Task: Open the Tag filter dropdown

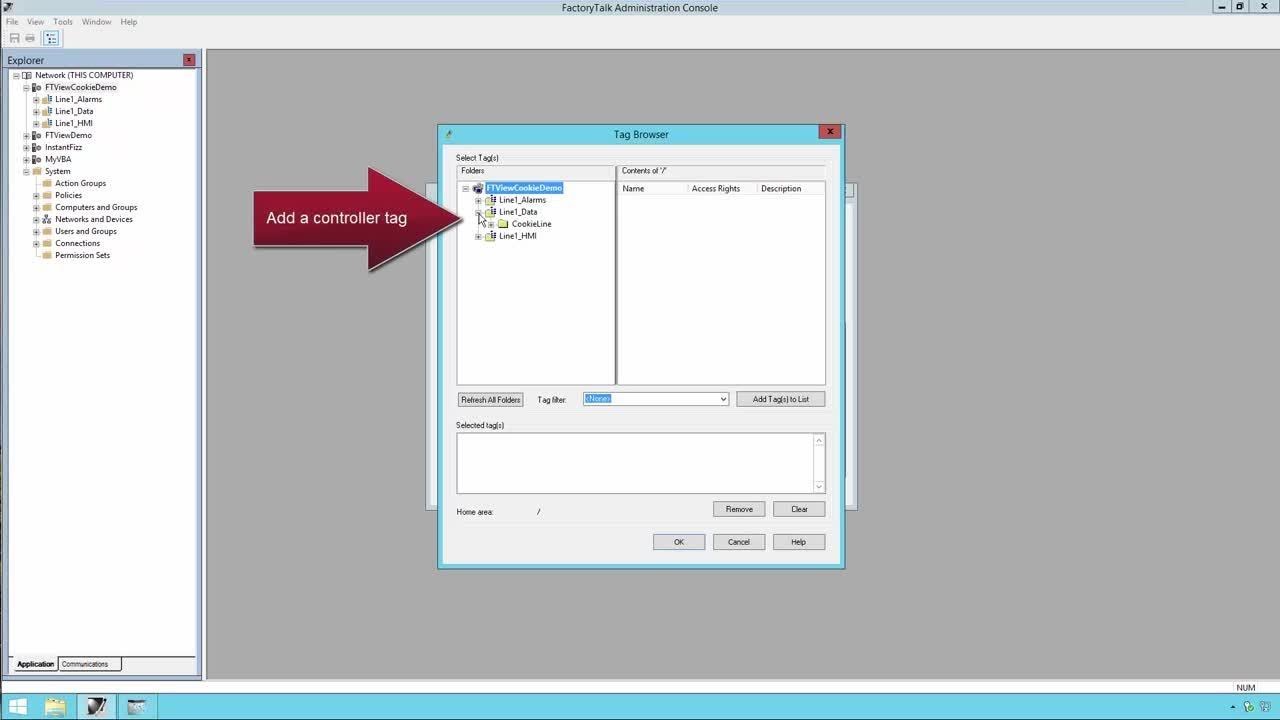Action: [723, 399]
